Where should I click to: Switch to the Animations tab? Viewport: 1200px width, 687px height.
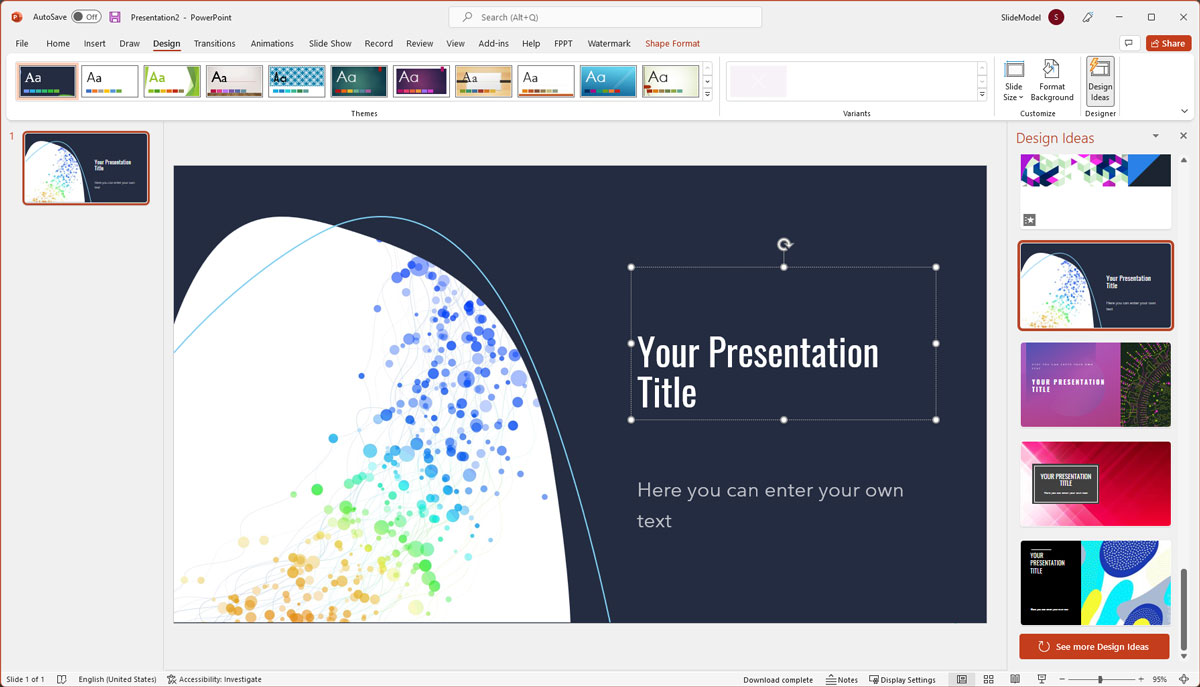[272, 43]
